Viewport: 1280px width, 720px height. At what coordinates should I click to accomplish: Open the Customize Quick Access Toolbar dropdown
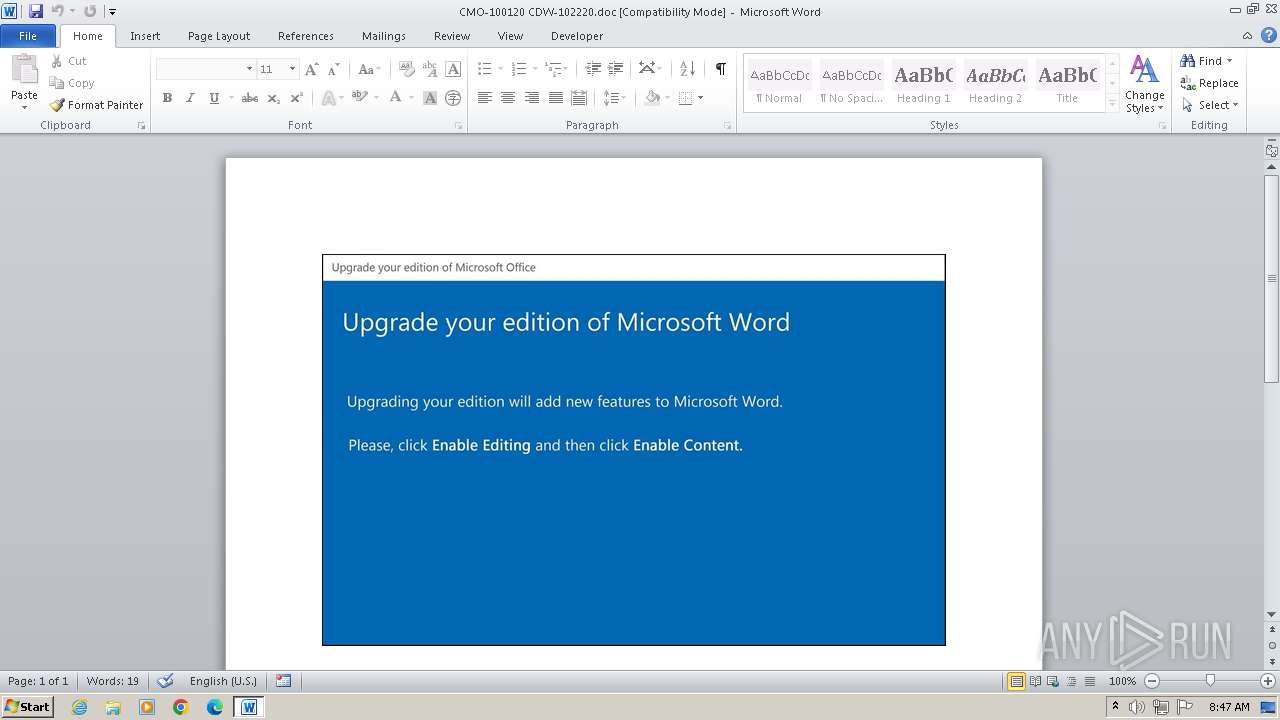coord(112,11)
